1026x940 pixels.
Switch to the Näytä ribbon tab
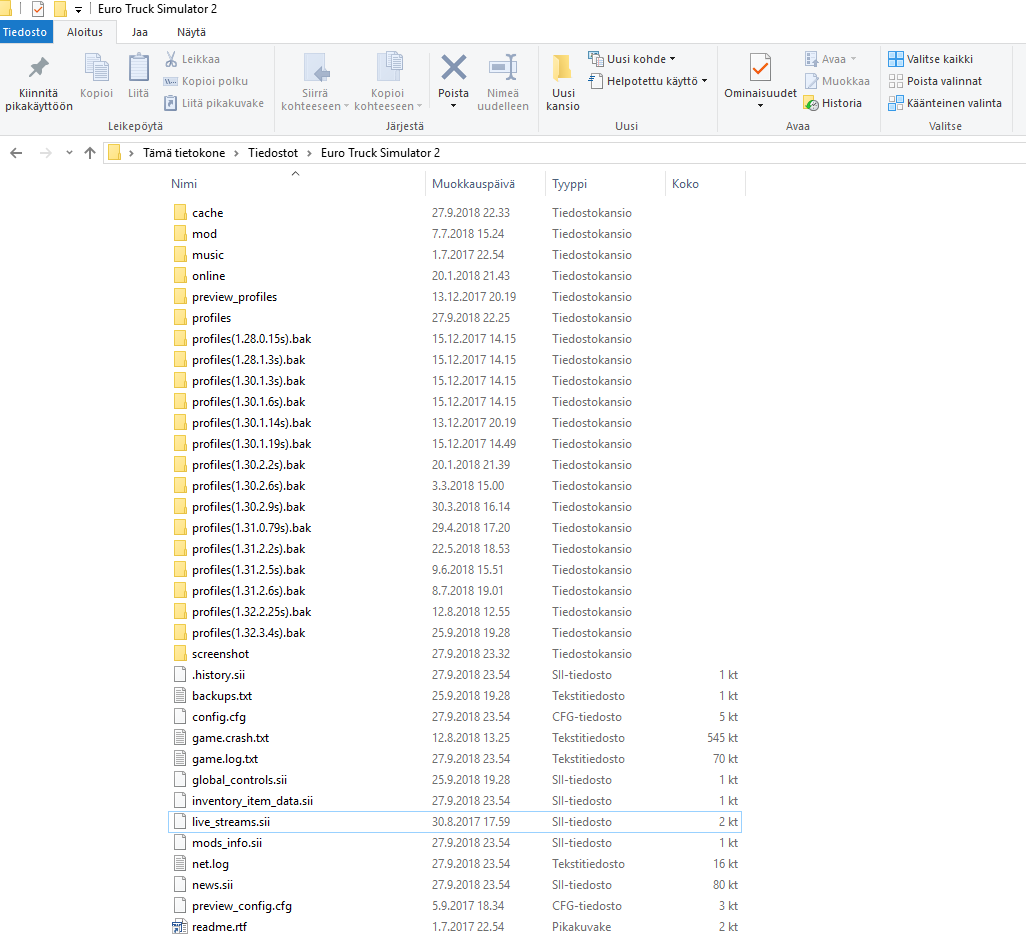(x=191, y=32)
